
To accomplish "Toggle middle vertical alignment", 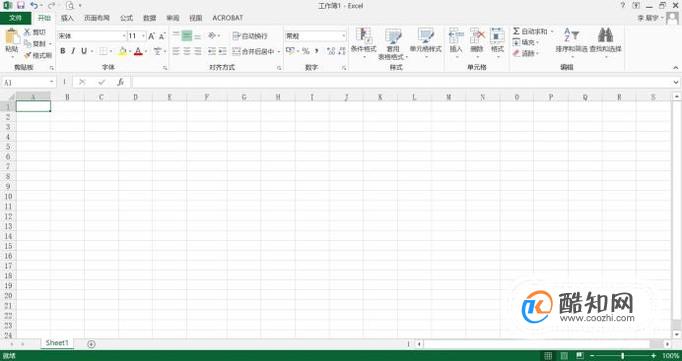I will click(187, 36).
